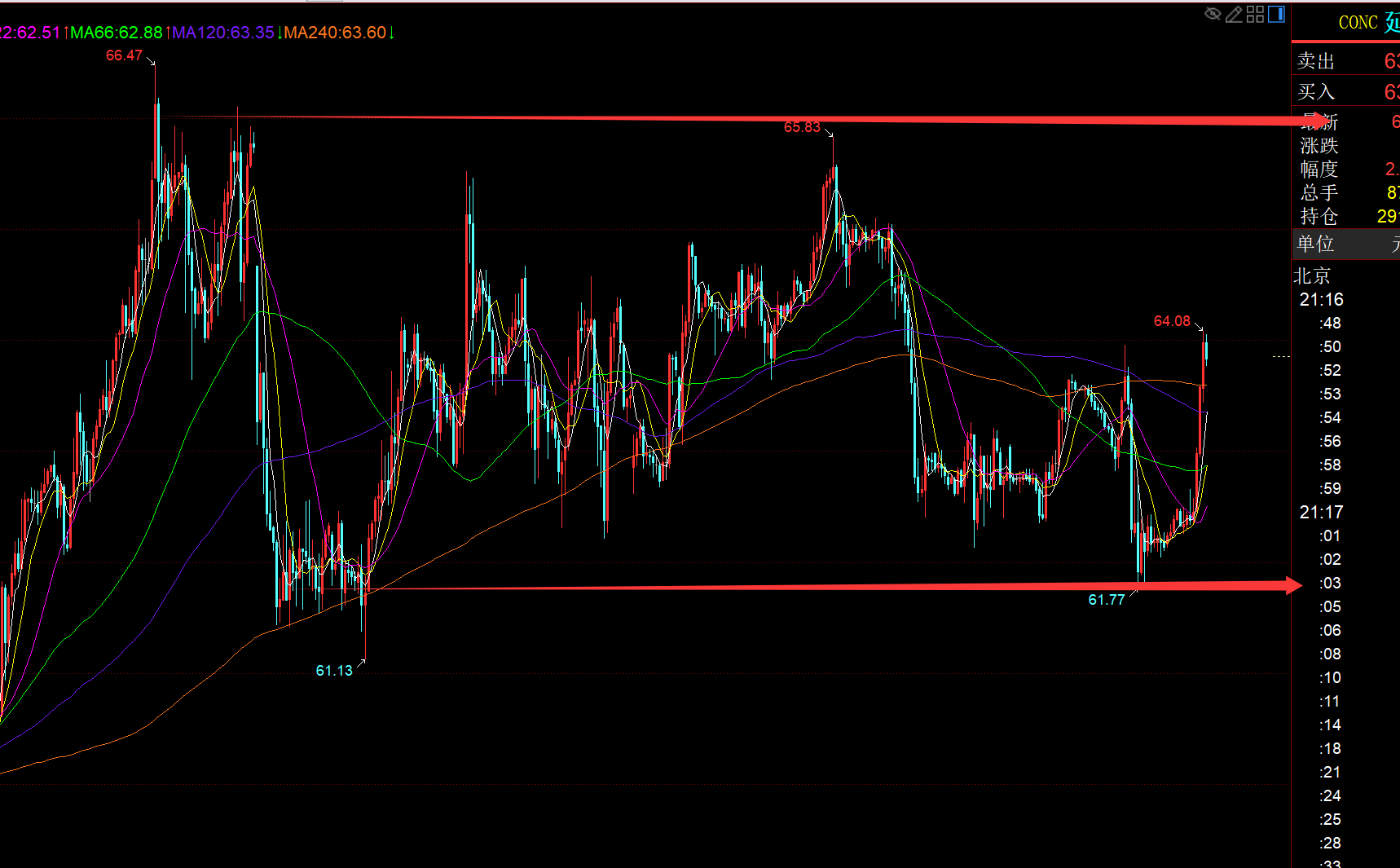Click the CONC contract title

coord(1358,23)
